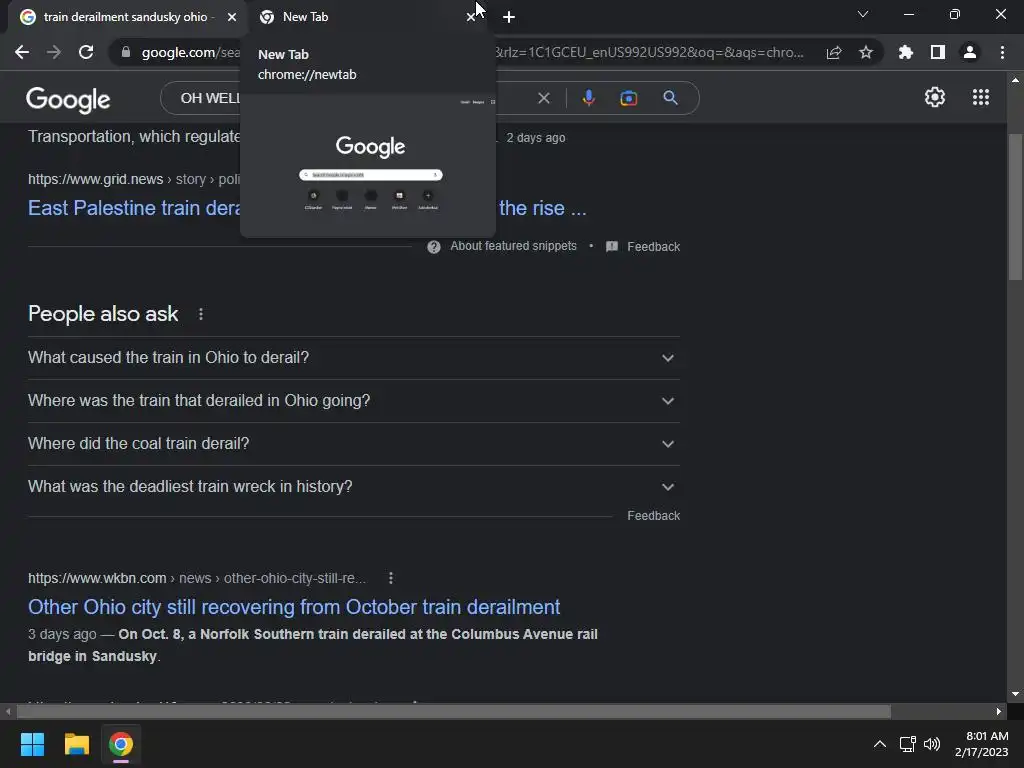Screen dimensions: 1024x768
Task: Open the volume tray icon
Action: pos(932,744)
